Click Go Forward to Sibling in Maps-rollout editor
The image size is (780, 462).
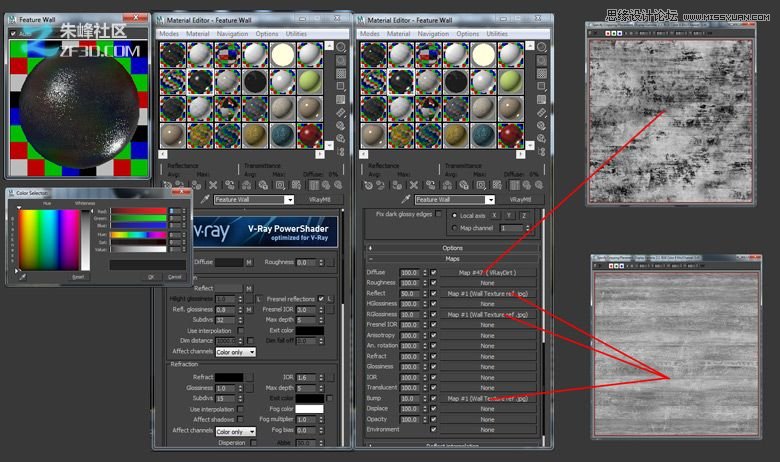tap(539, 185)
